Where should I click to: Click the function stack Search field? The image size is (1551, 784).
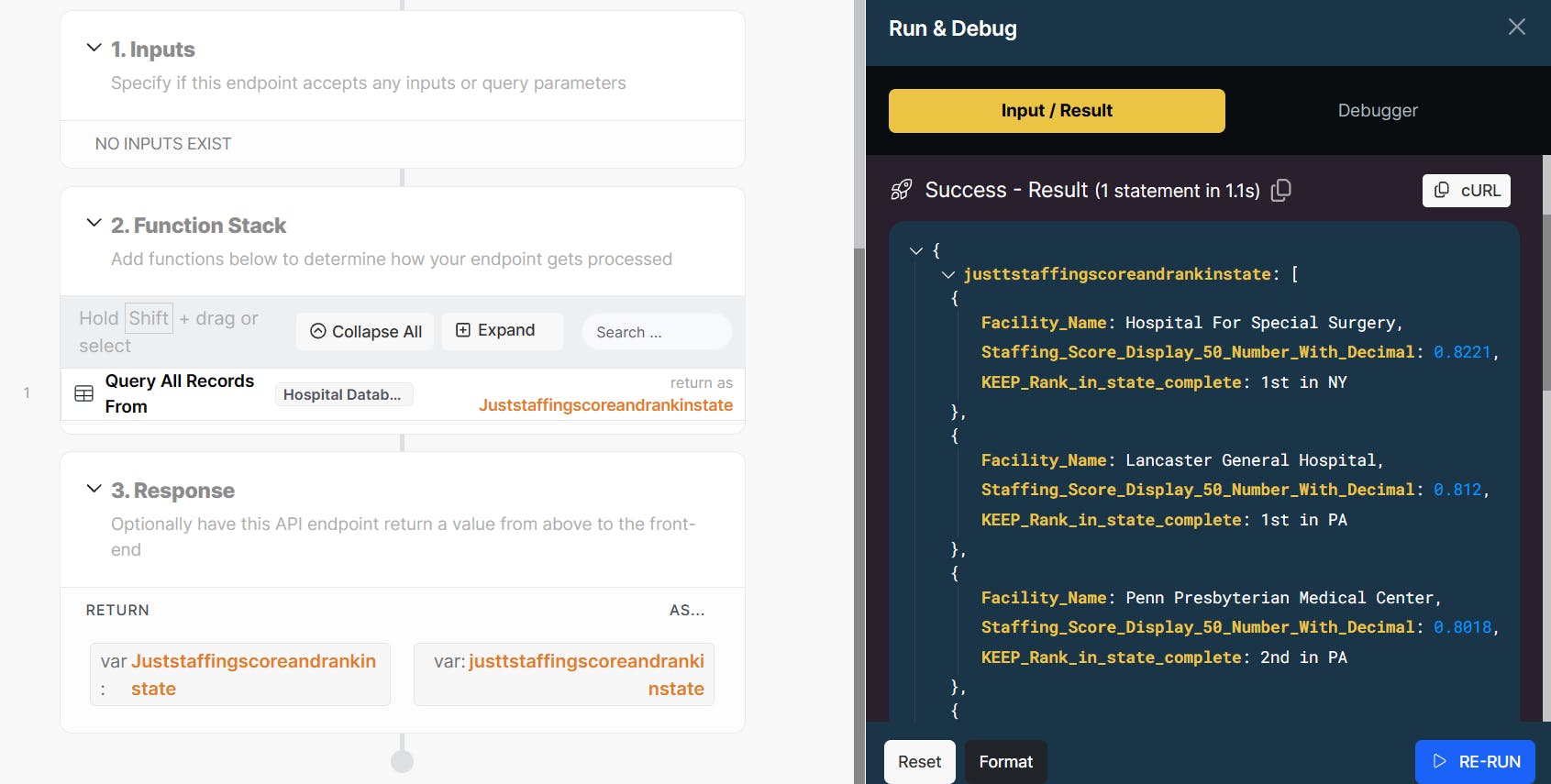click(x=657, y=332)
